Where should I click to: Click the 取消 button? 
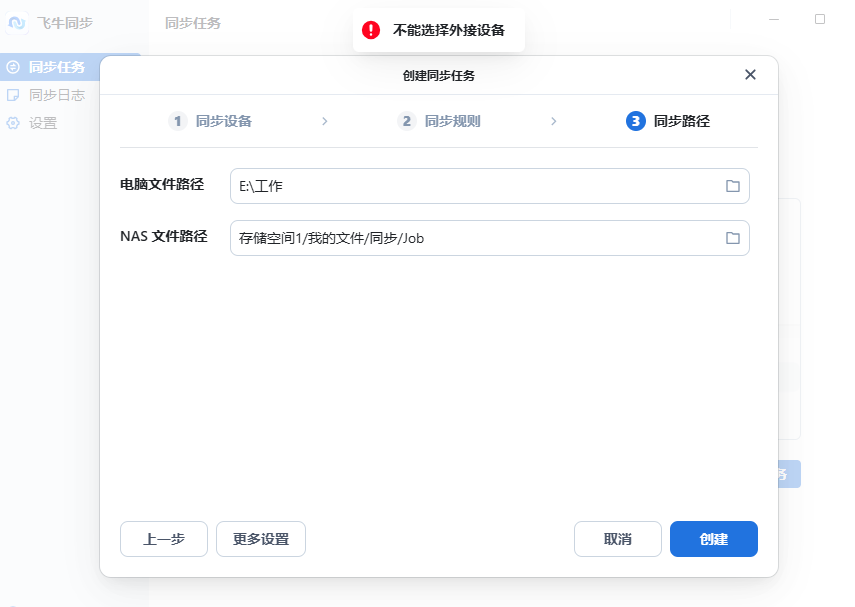618,539
